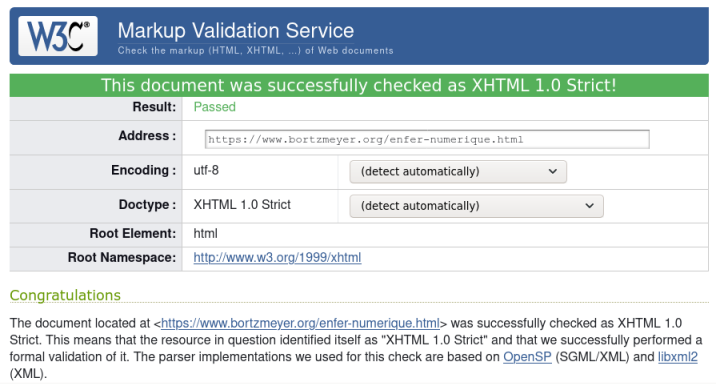The width and height of the screenshot is (716, 386).
Task: Open the OpenSP parser link
Action: coord(527,357)
